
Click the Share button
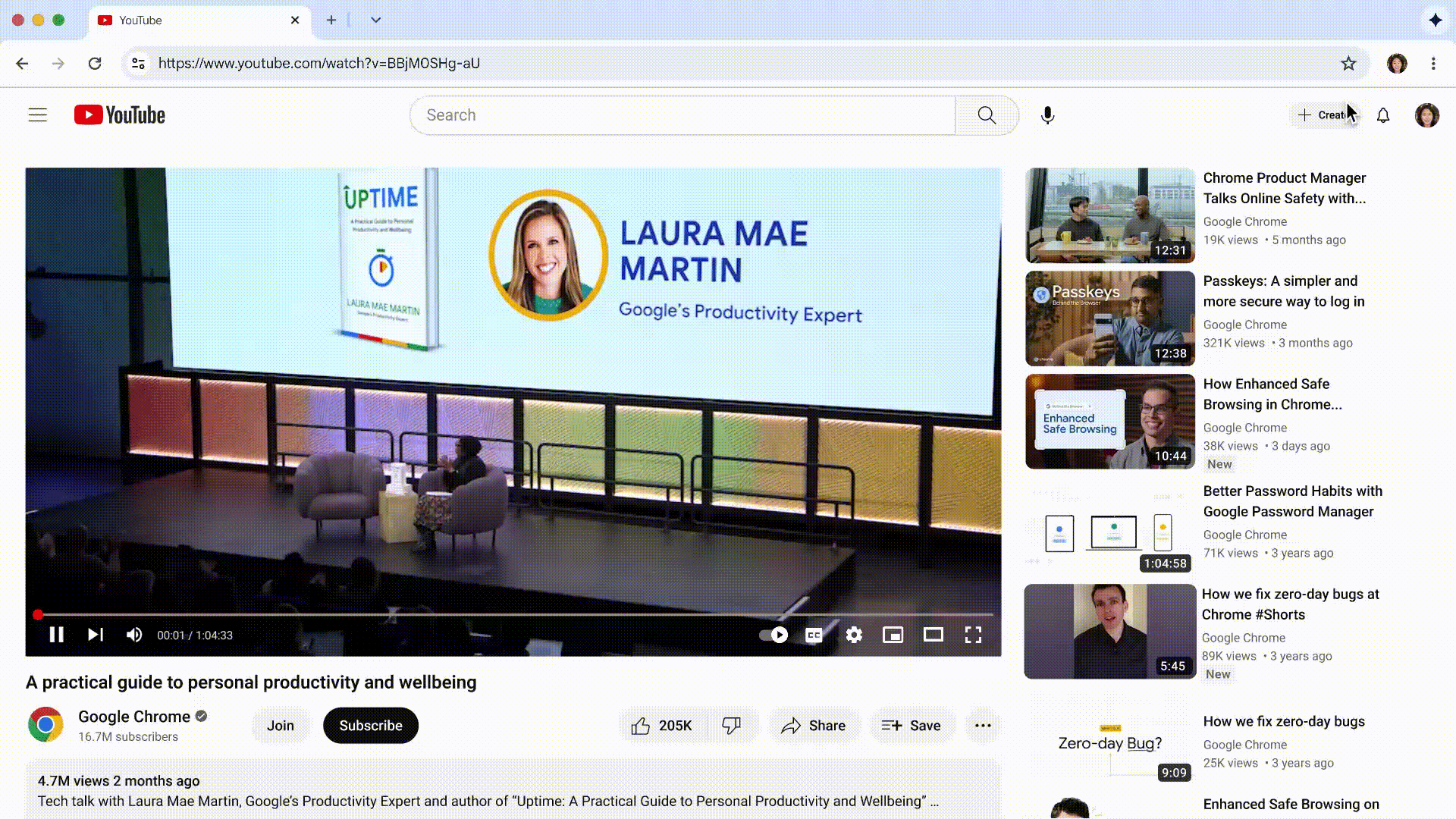coord(814,726)
